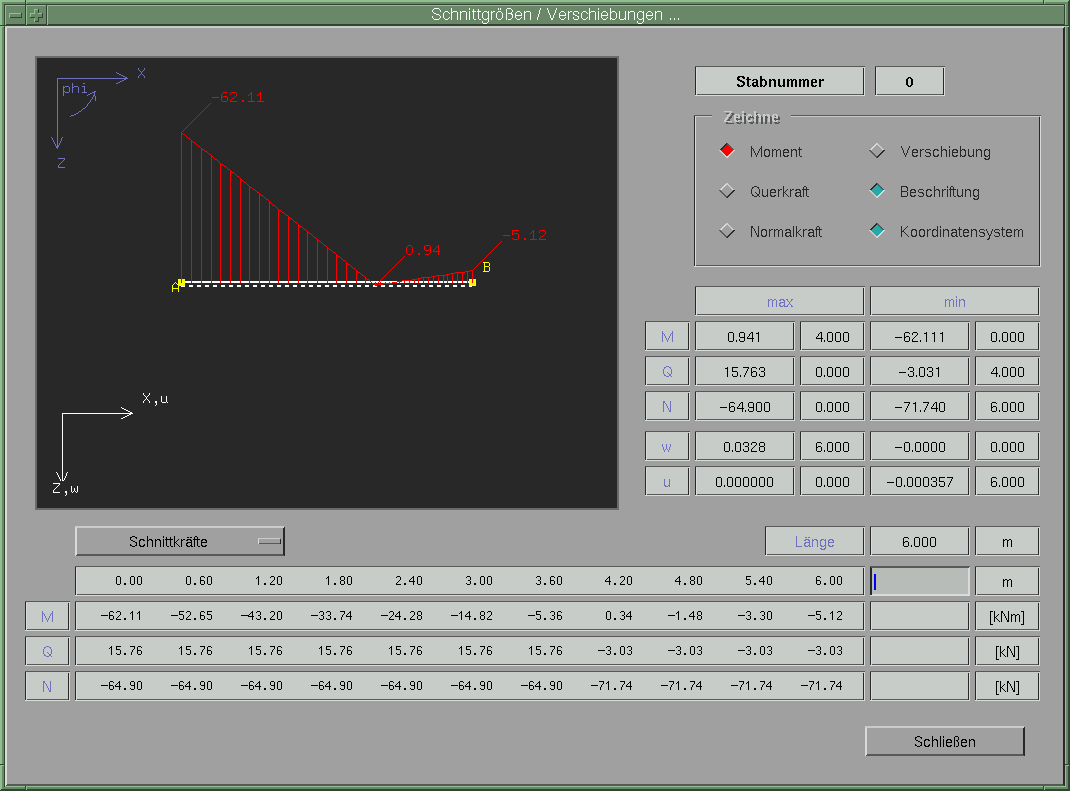The image size is (1070, 791).
Task: Click the min column header
Action: pyautogui.click(x=954, y=301)
